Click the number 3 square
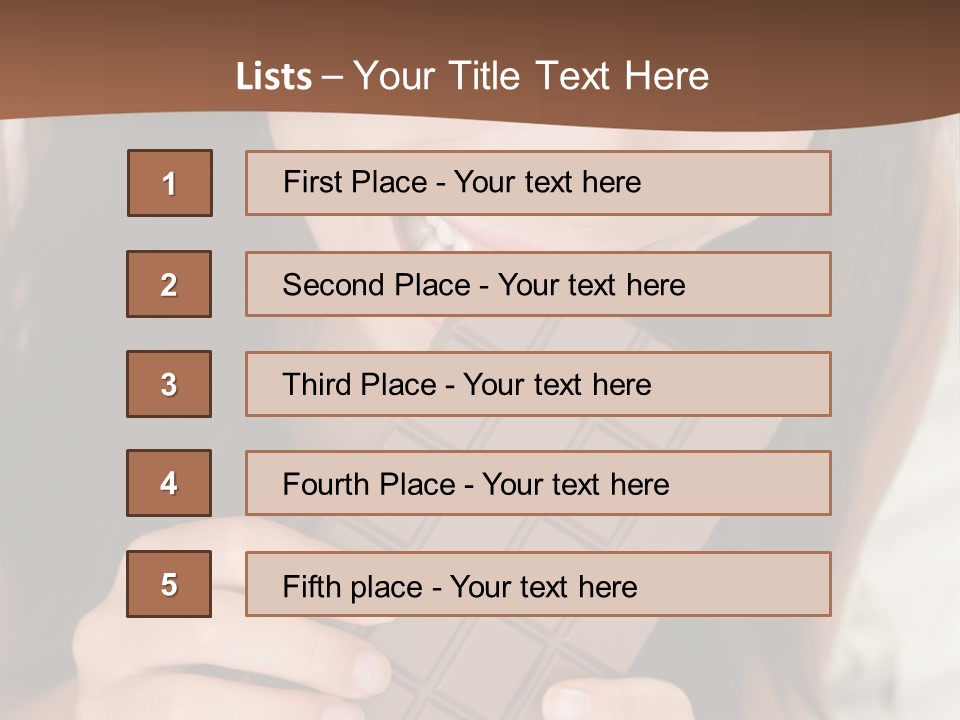 coord(169,384)
